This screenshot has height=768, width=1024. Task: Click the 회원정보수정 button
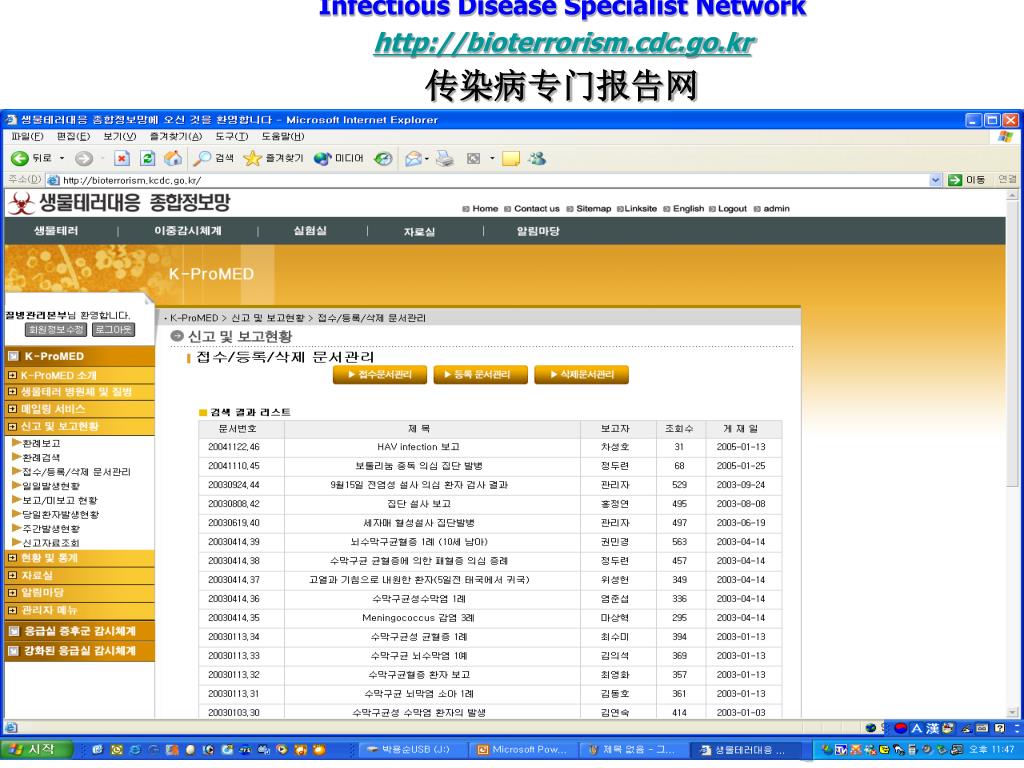(x=56, y=330)
